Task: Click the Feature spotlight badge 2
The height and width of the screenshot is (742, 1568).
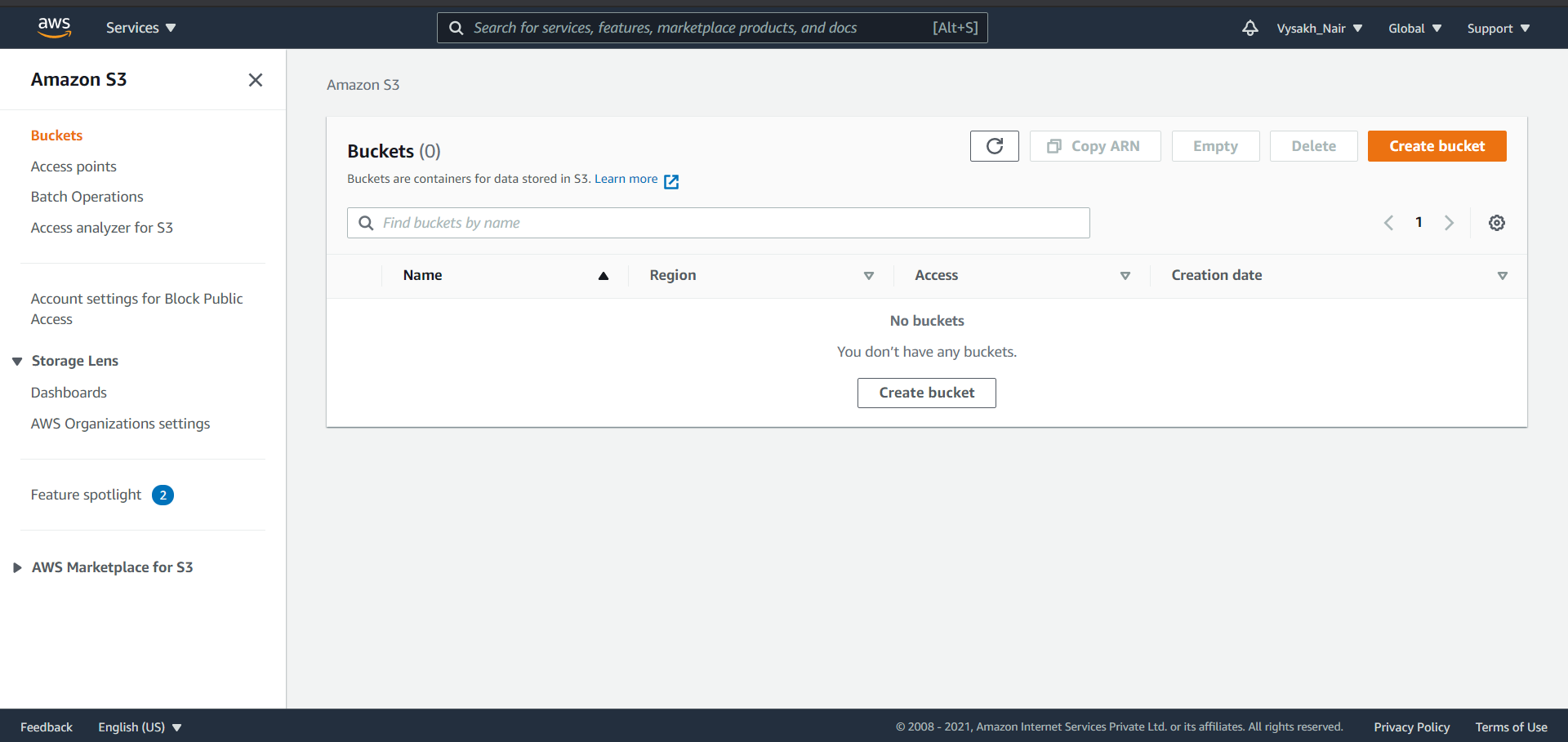Action: click(x=163, y=495)
